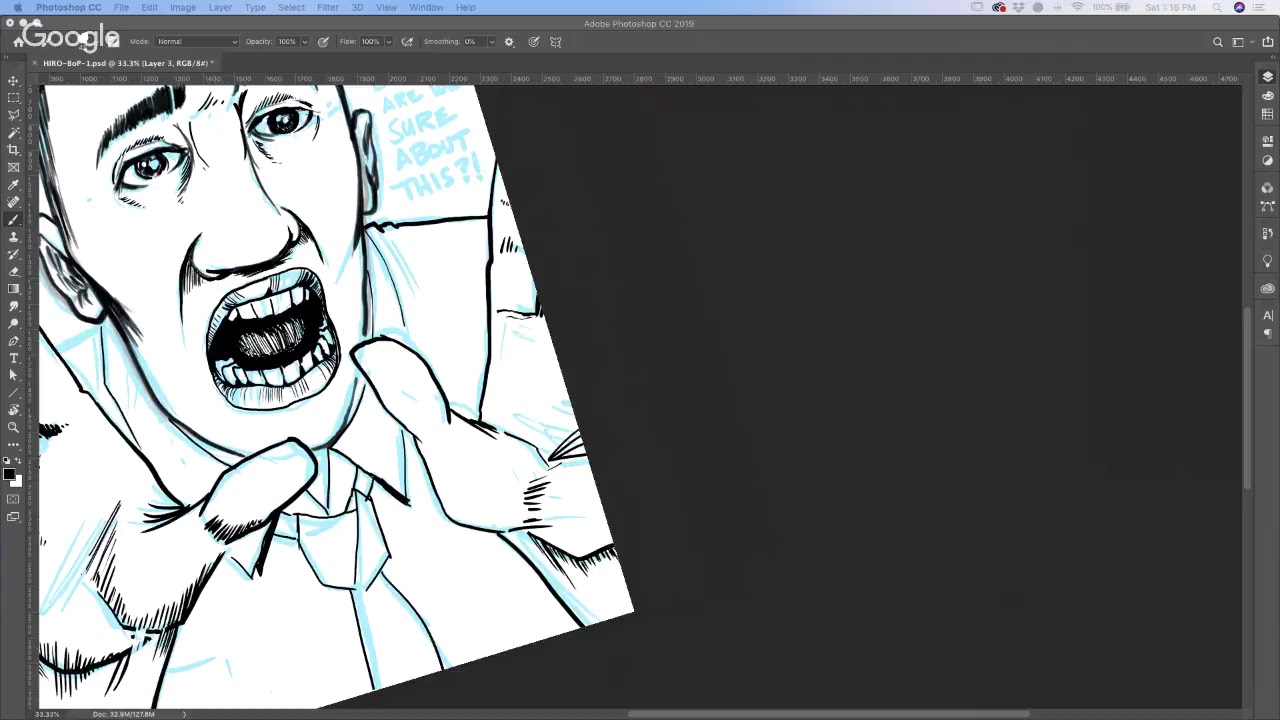Viewport: 1280px width, 720px height.
Task: Select the Eraser tool
Action: 13,271
